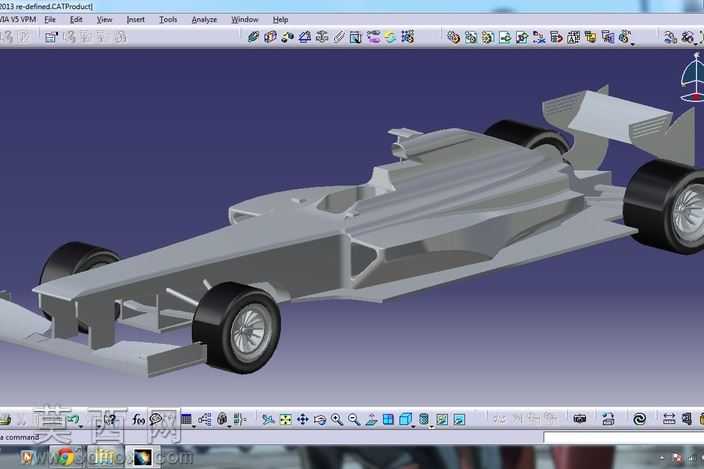This screenshot has height=469, width=704.
Task: Open the Tools menu
Action: (168, 20)
